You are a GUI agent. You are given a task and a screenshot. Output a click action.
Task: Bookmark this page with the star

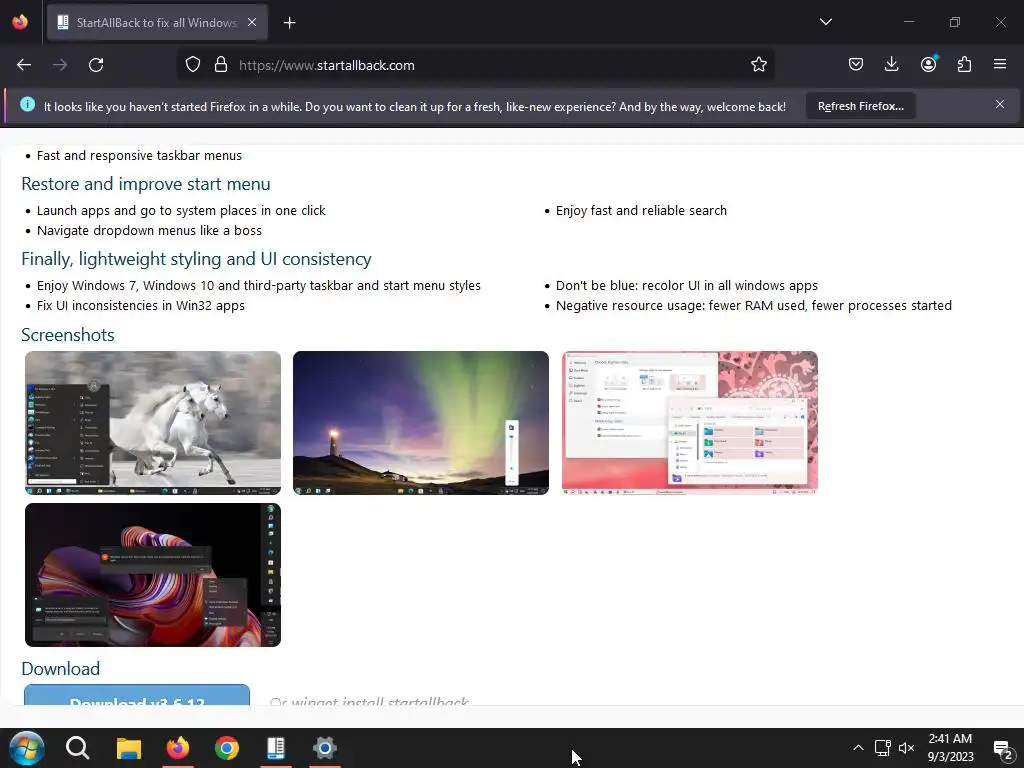tap(758, 65)
